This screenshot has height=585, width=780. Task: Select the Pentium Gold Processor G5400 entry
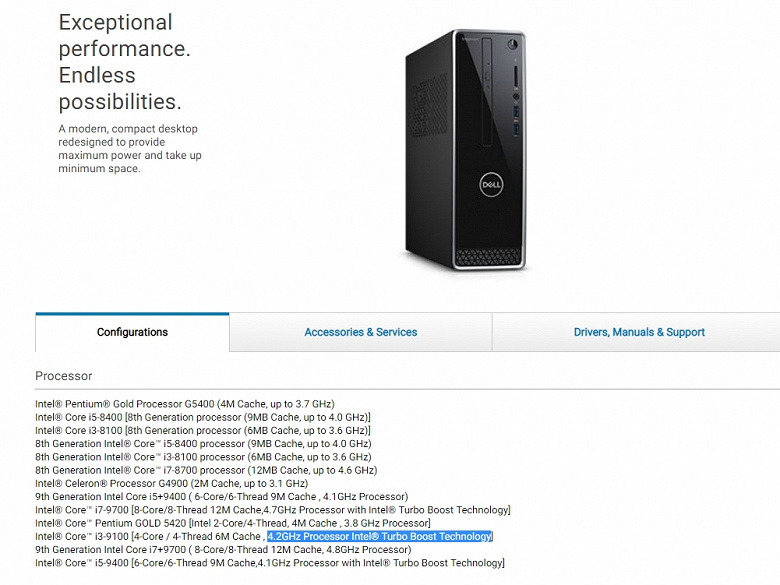click(184, 403)
